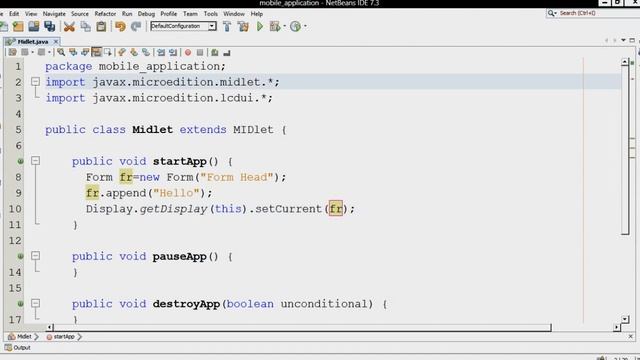Click the Save All icon
The height and width of the screenshot is (360, 640).
click(50, 27)
